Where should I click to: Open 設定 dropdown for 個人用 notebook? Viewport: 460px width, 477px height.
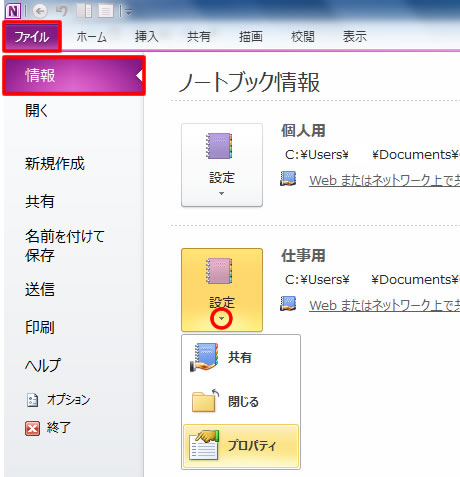pos(222,165)
